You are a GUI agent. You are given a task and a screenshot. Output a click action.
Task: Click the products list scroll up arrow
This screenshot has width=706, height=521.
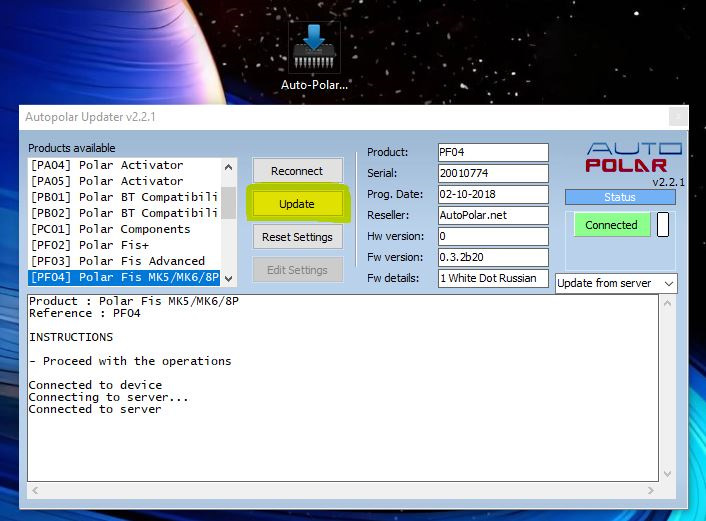tap(229, 167)
